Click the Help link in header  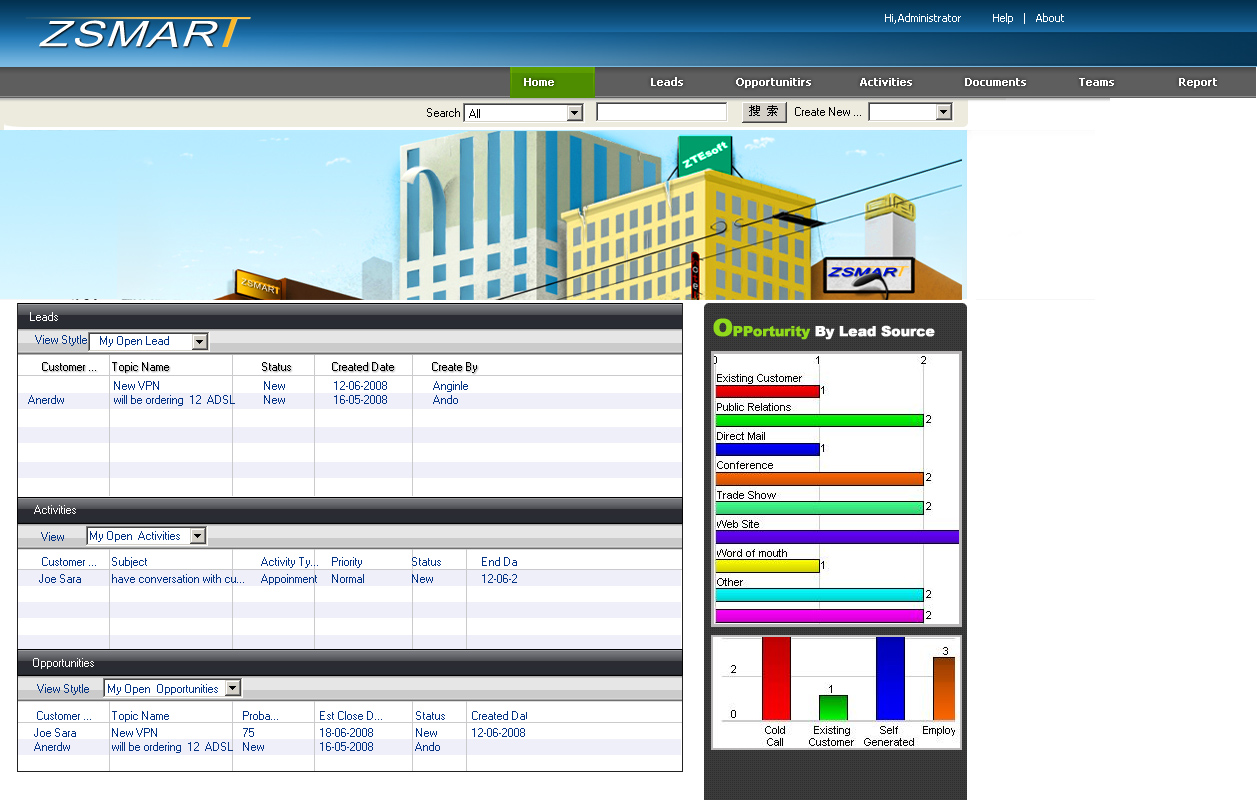tap(1002, 18)
